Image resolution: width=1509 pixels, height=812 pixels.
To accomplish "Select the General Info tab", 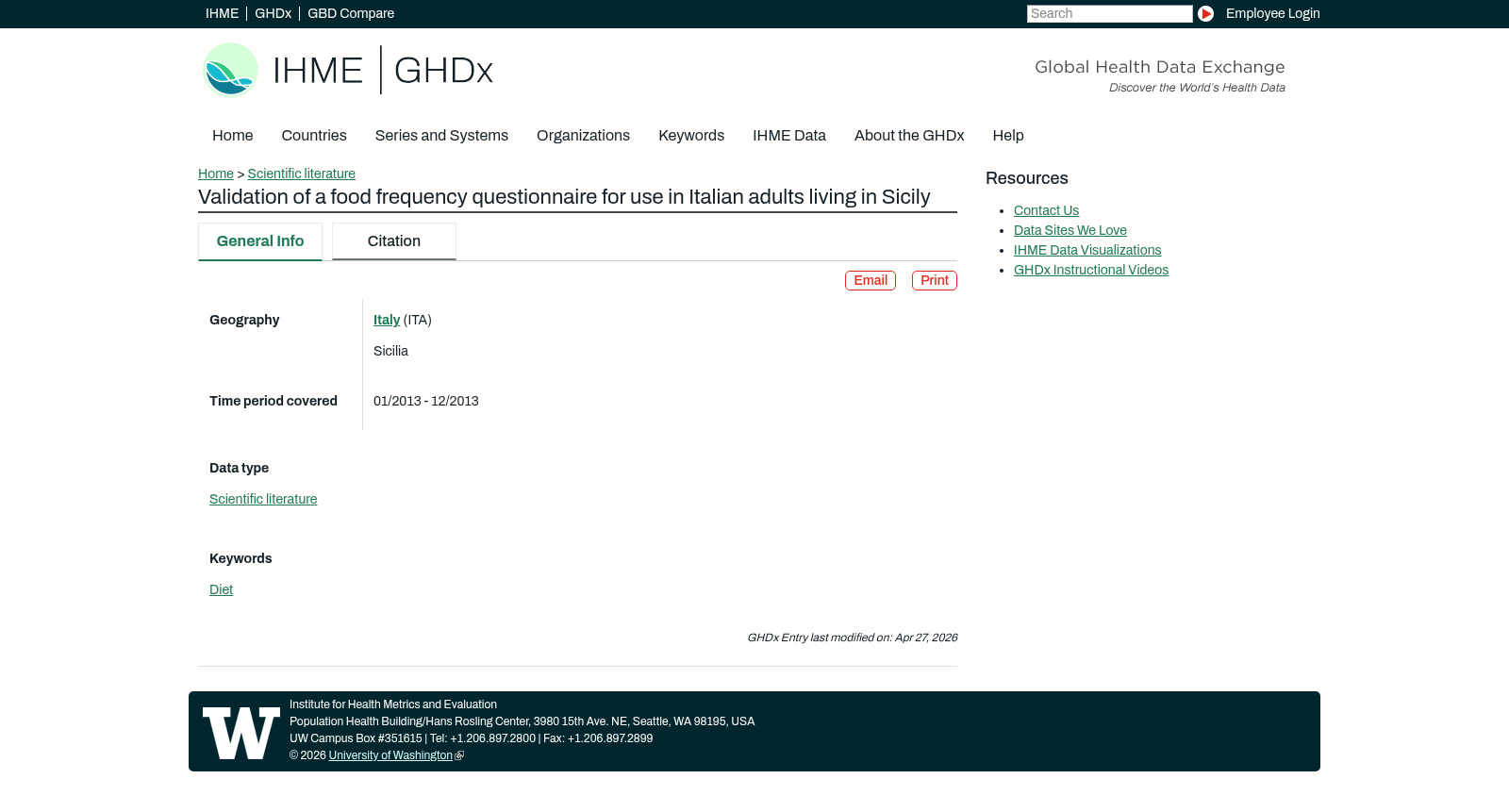I will pyautogui.click(x=260, y=241).
